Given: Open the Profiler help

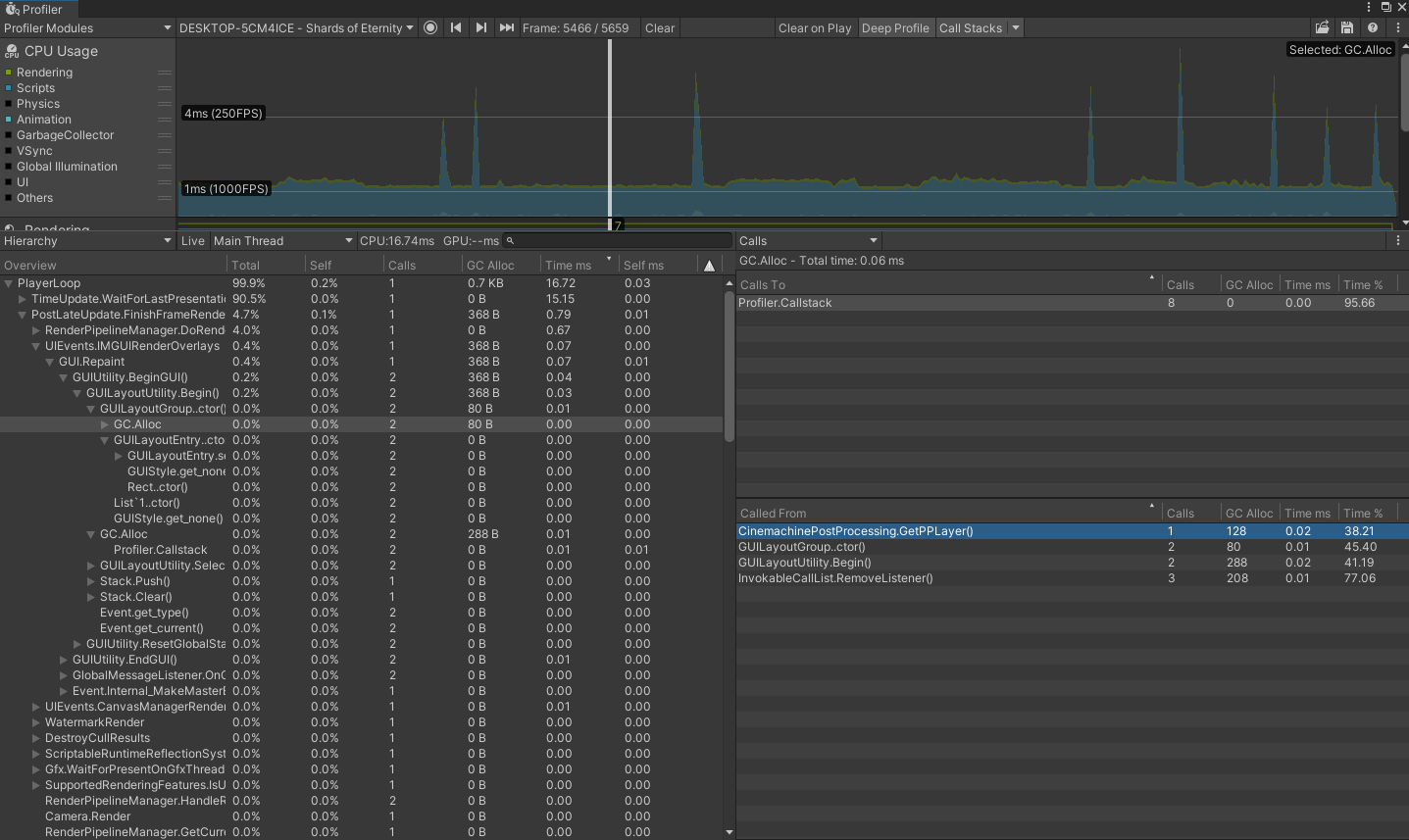Looking at the screenshot, I should pyautogui.click(x=1372, y=27).
